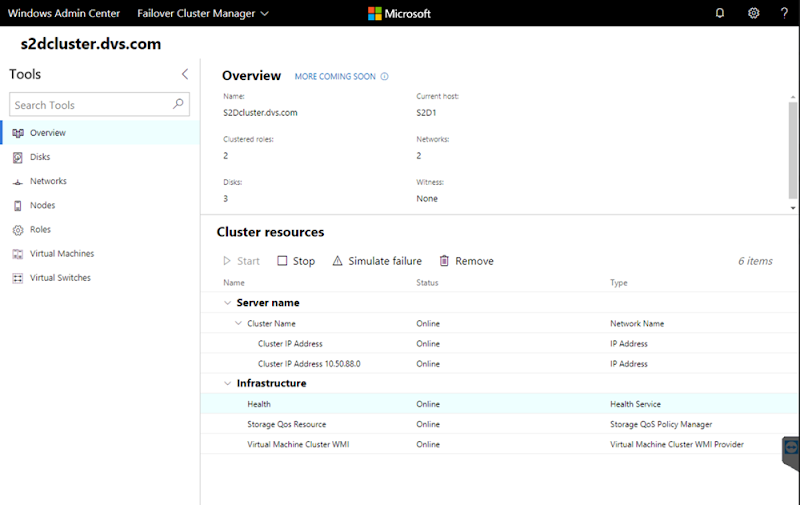Click the Overview scrollbar up arrow
The width and height of the screenshot is (800, 505).
(x=793, y=97)
